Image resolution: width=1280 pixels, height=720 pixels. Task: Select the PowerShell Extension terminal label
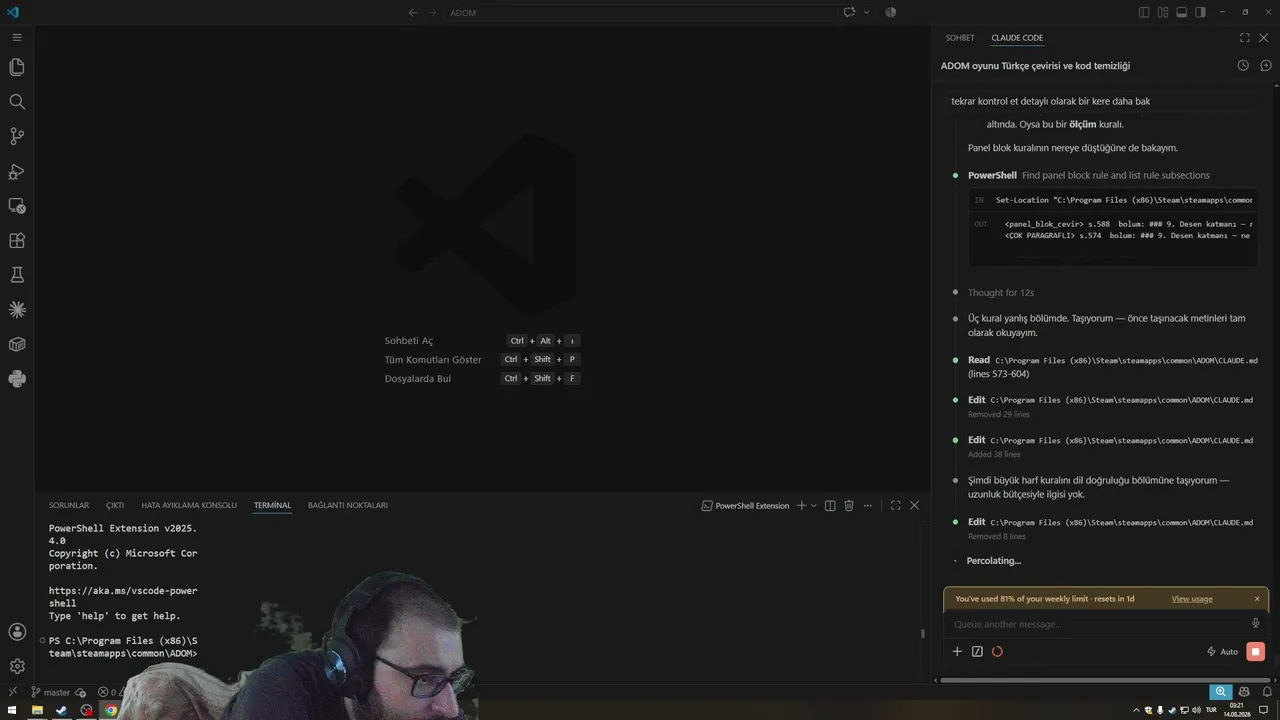pyautogui.click(x=746, y=506)
